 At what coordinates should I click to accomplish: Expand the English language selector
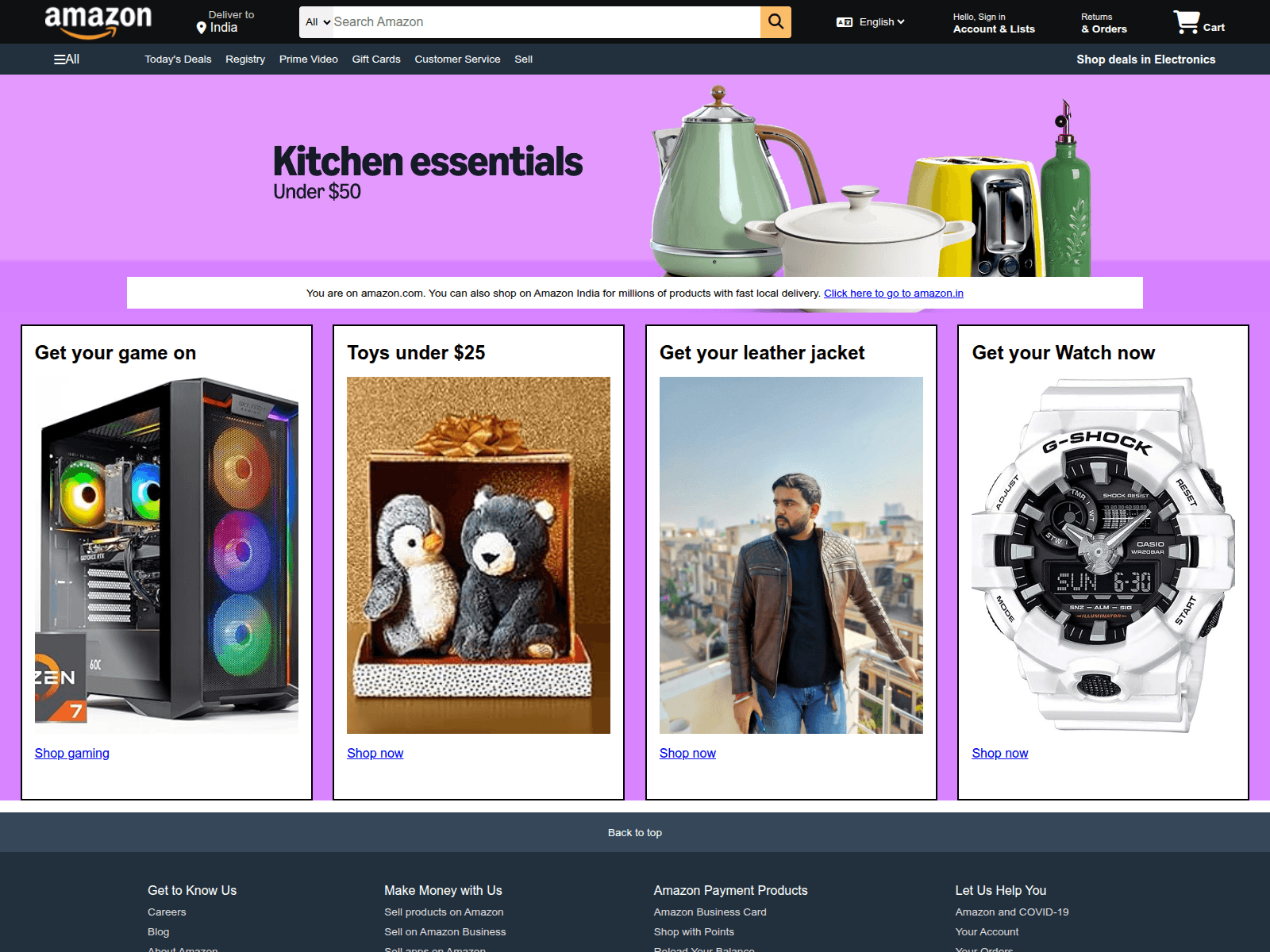coord(882,22)
